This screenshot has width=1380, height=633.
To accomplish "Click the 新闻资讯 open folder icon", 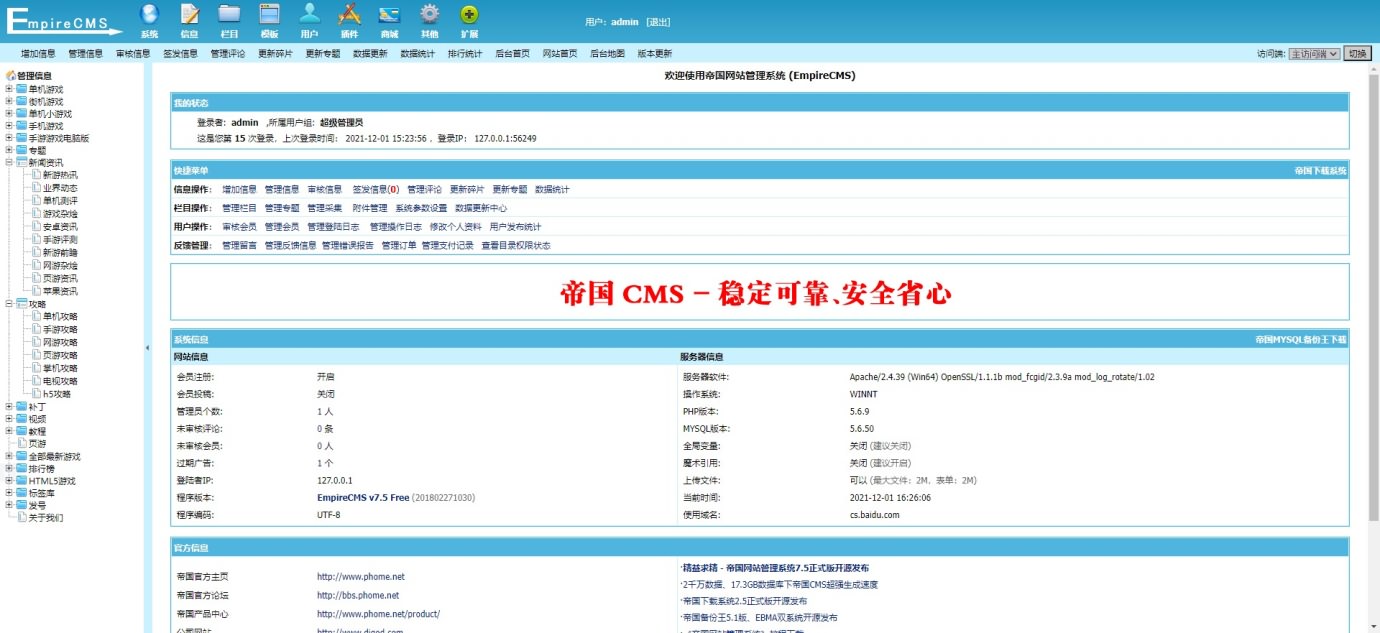I will click(22, 162).
